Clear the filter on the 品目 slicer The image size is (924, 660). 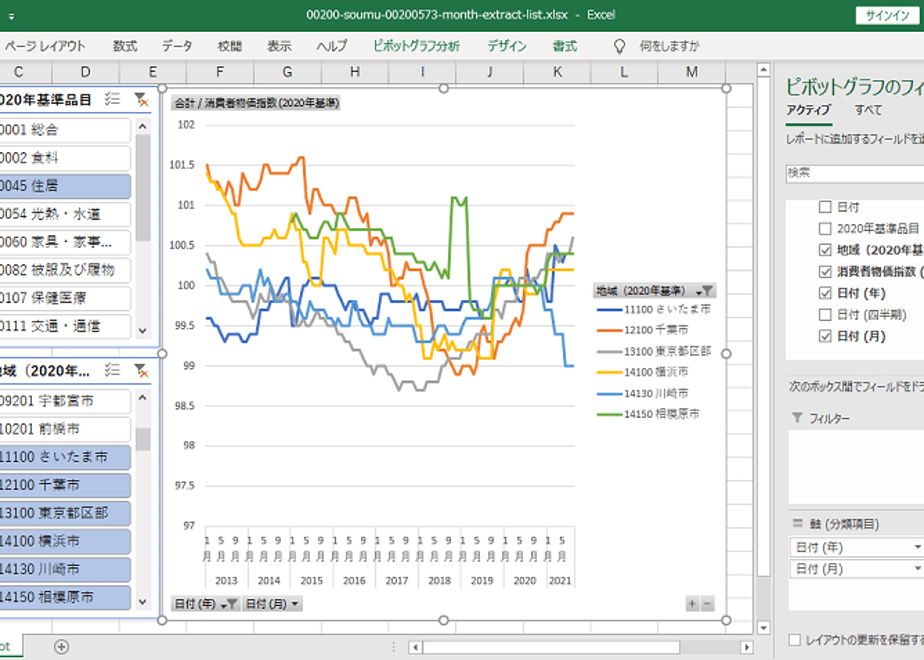141,99
